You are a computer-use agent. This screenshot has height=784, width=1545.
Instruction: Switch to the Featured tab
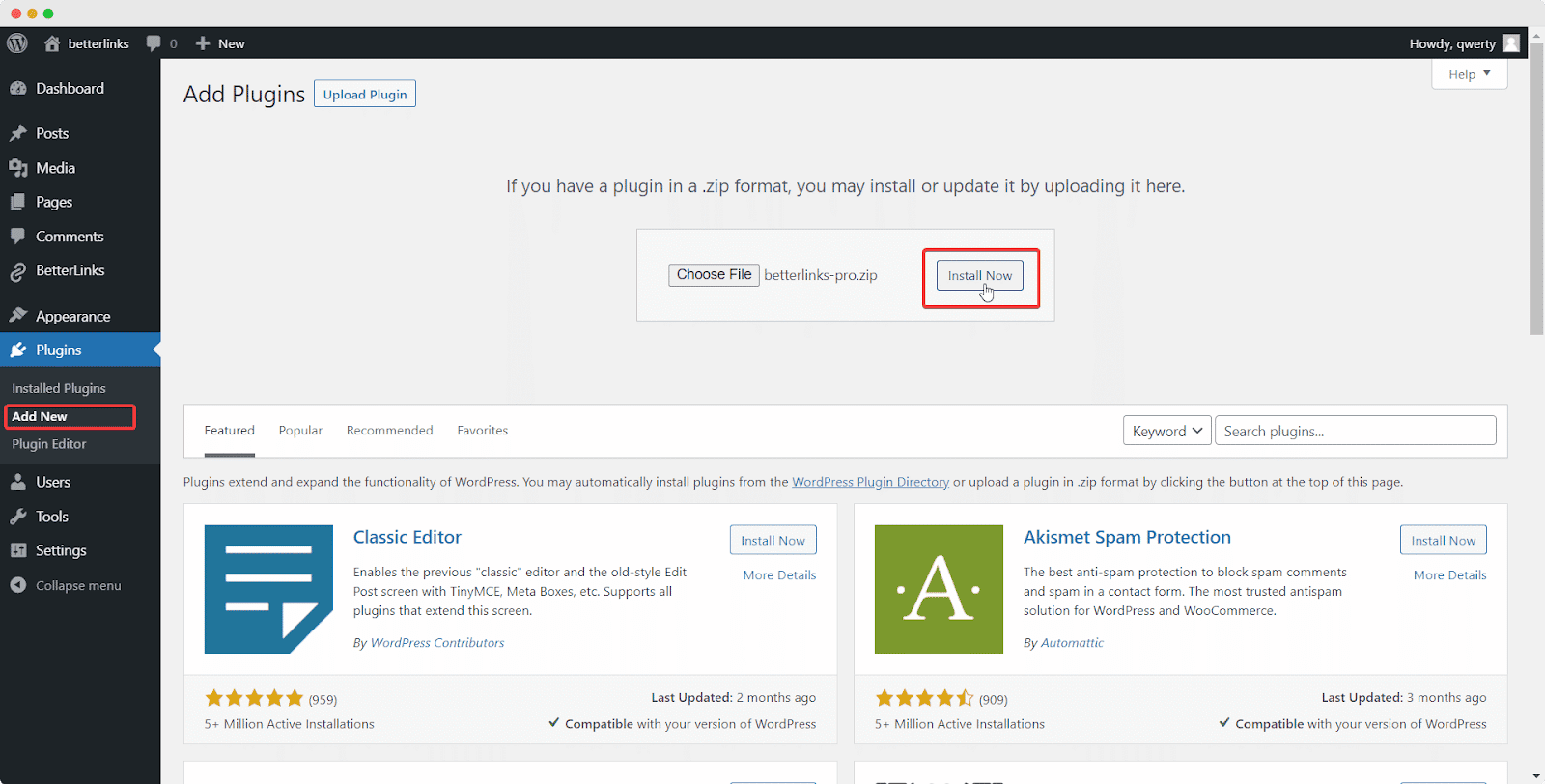point(230,431)
